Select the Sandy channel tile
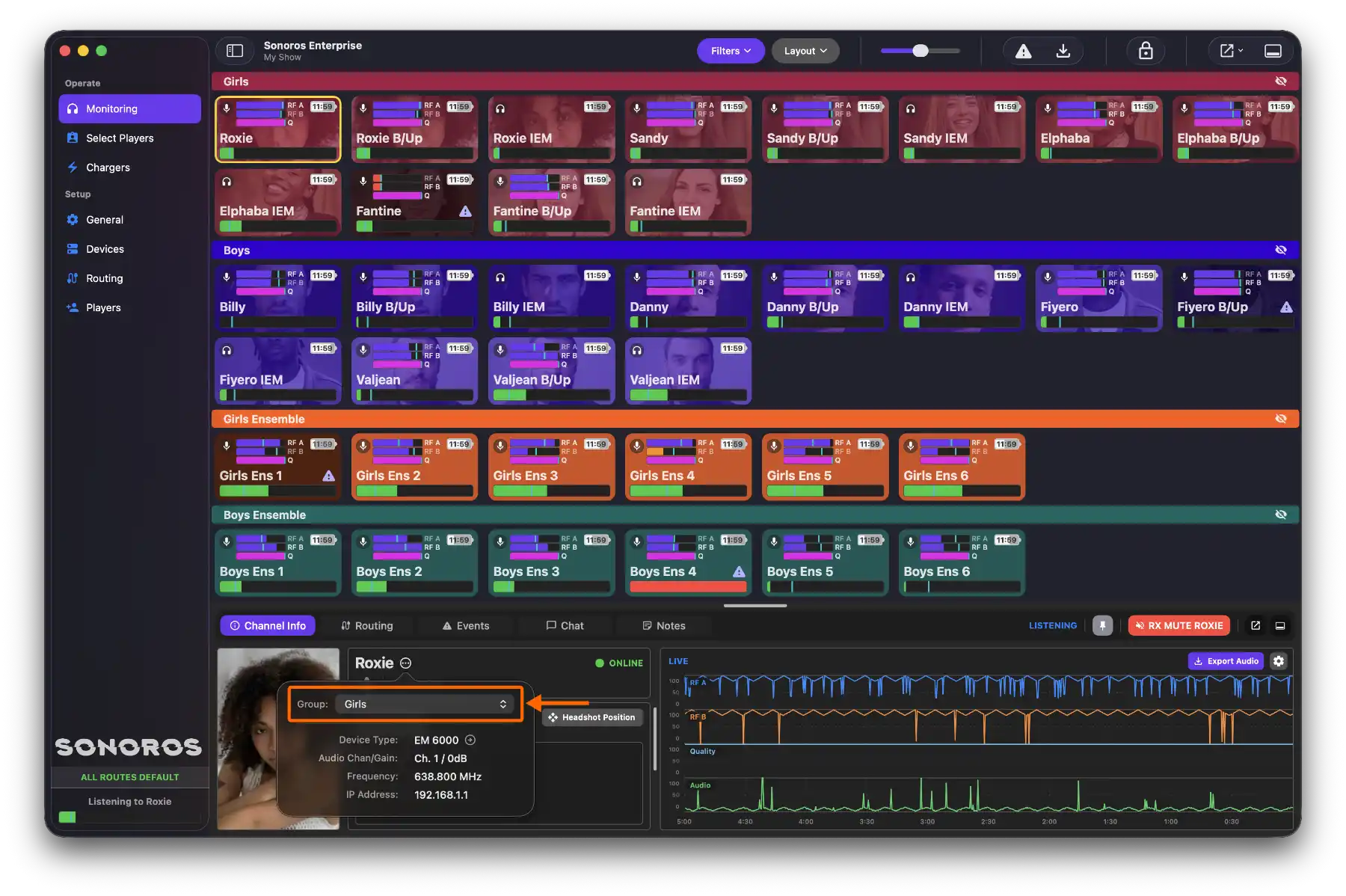Screen dimensions: 1346x896 (688, 129)
